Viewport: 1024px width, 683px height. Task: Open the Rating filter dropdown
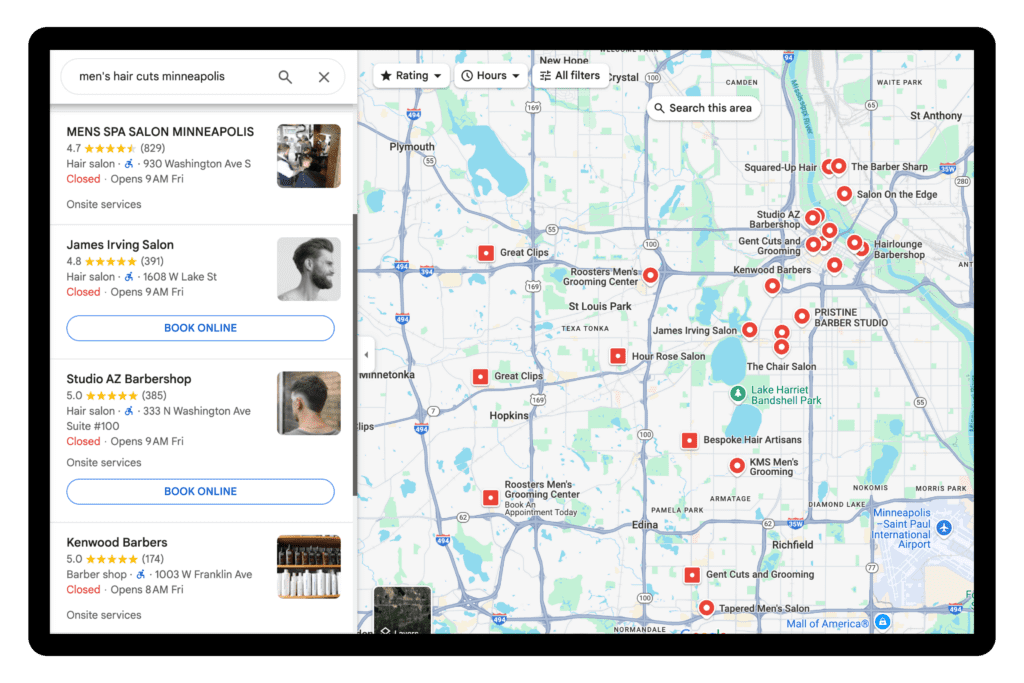(411, 76)
